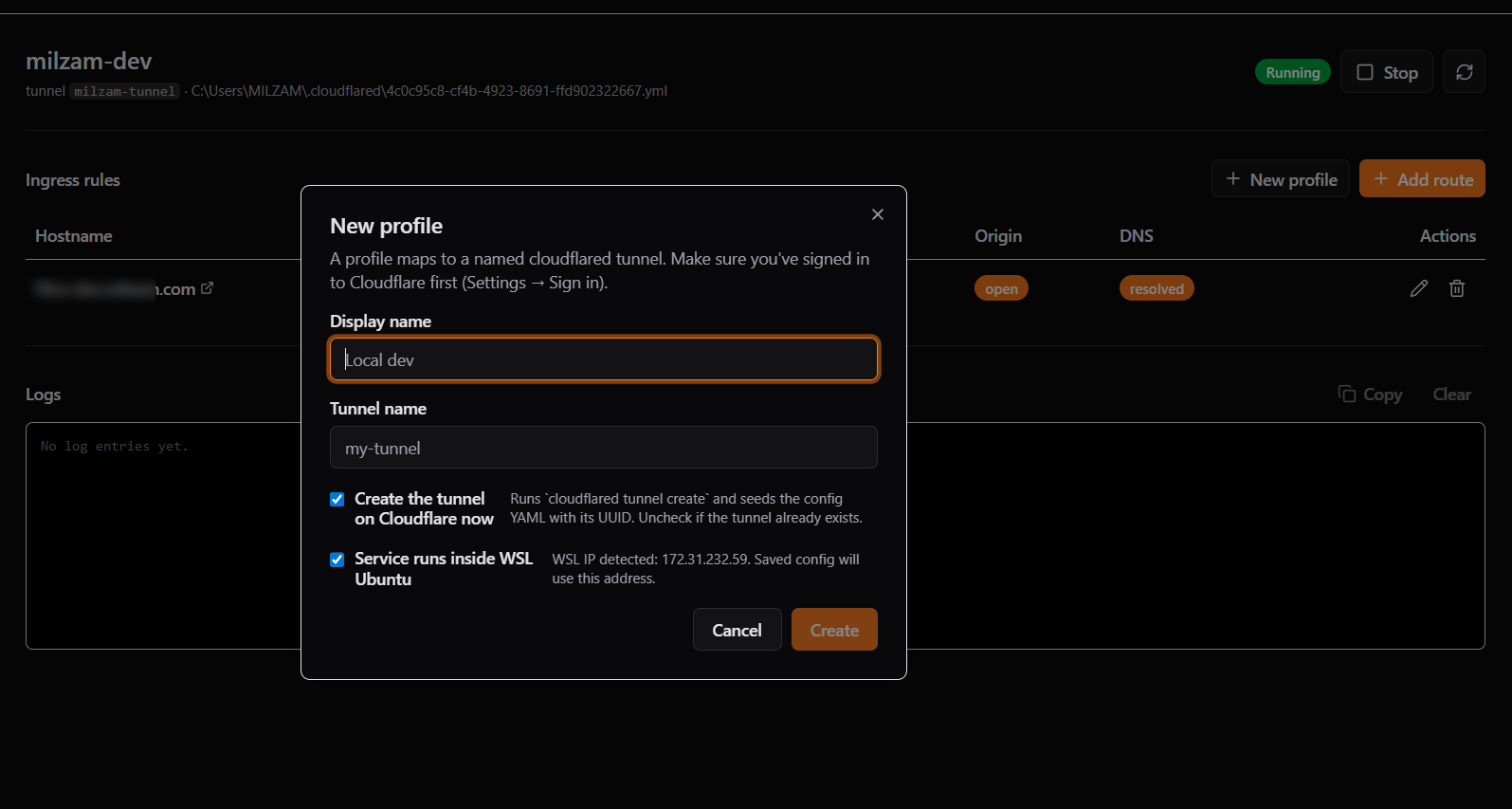Viewport: 1512px width, 809px height.
Task: Click the config YAML file path
Action: [429, 91]
